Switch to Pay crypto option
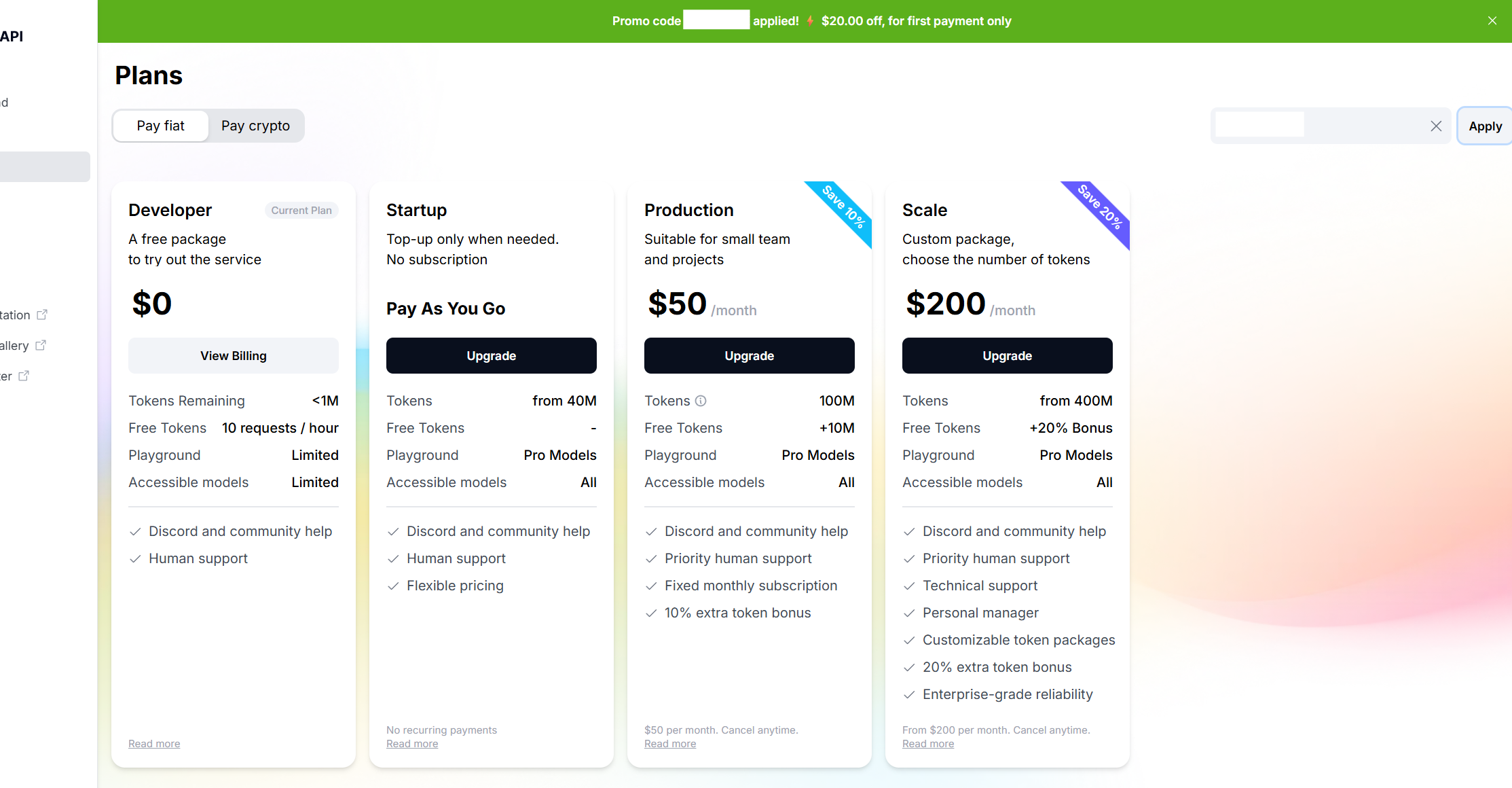Screen dimensions: 1512x788 point(255,126)
